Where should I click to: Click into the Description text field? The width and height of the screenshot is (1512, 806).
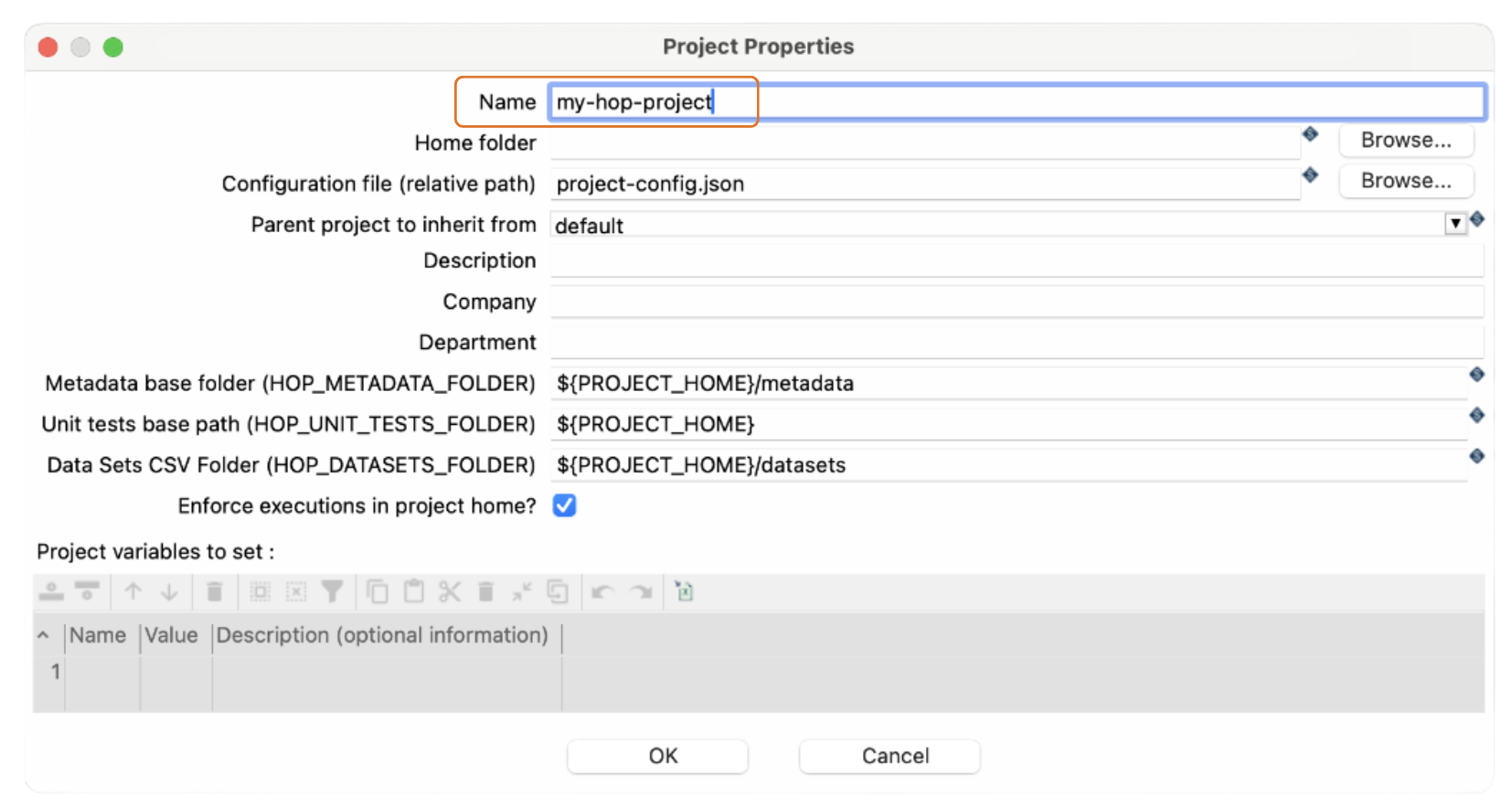(1015, 261)
